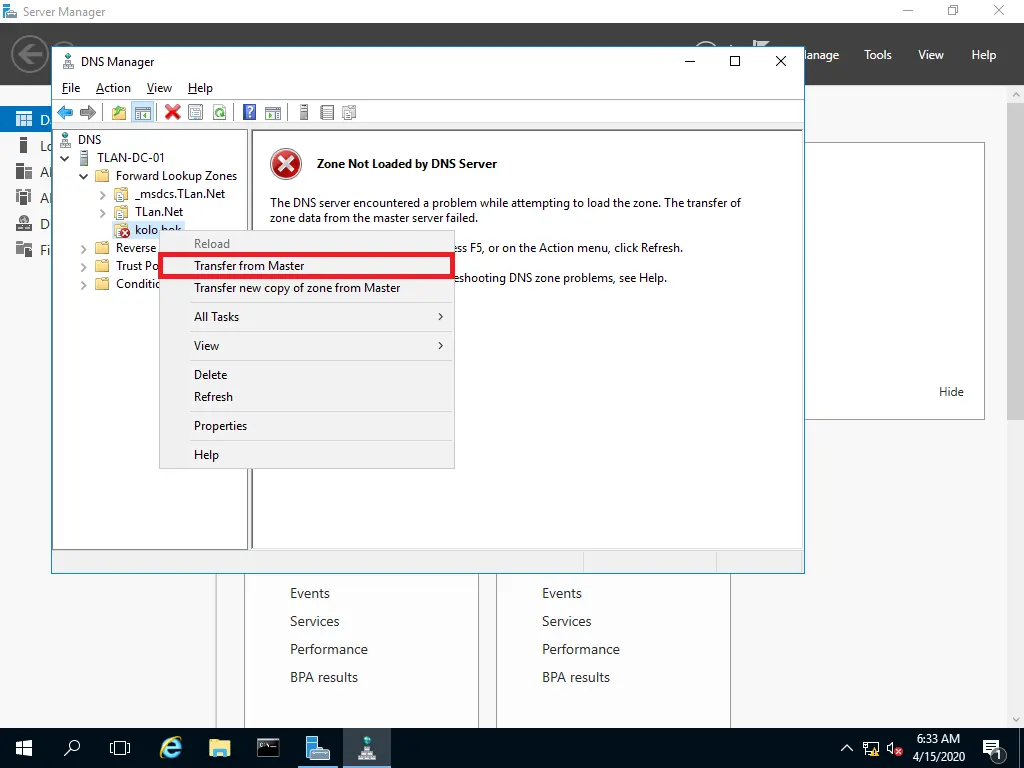Click the muted volume tray icon

coord(895,748)
